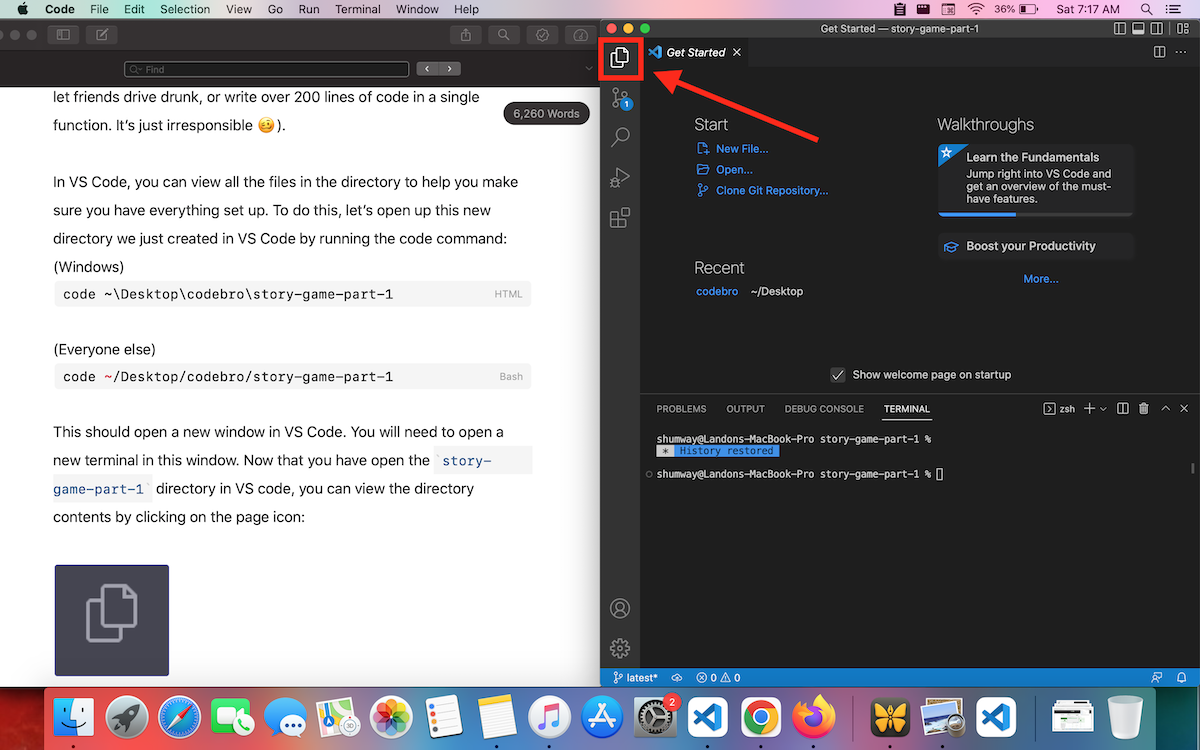1200x750 pixels.
Task: Open the launch profile dropdown beside the plus
Action: coord(1103,409)
